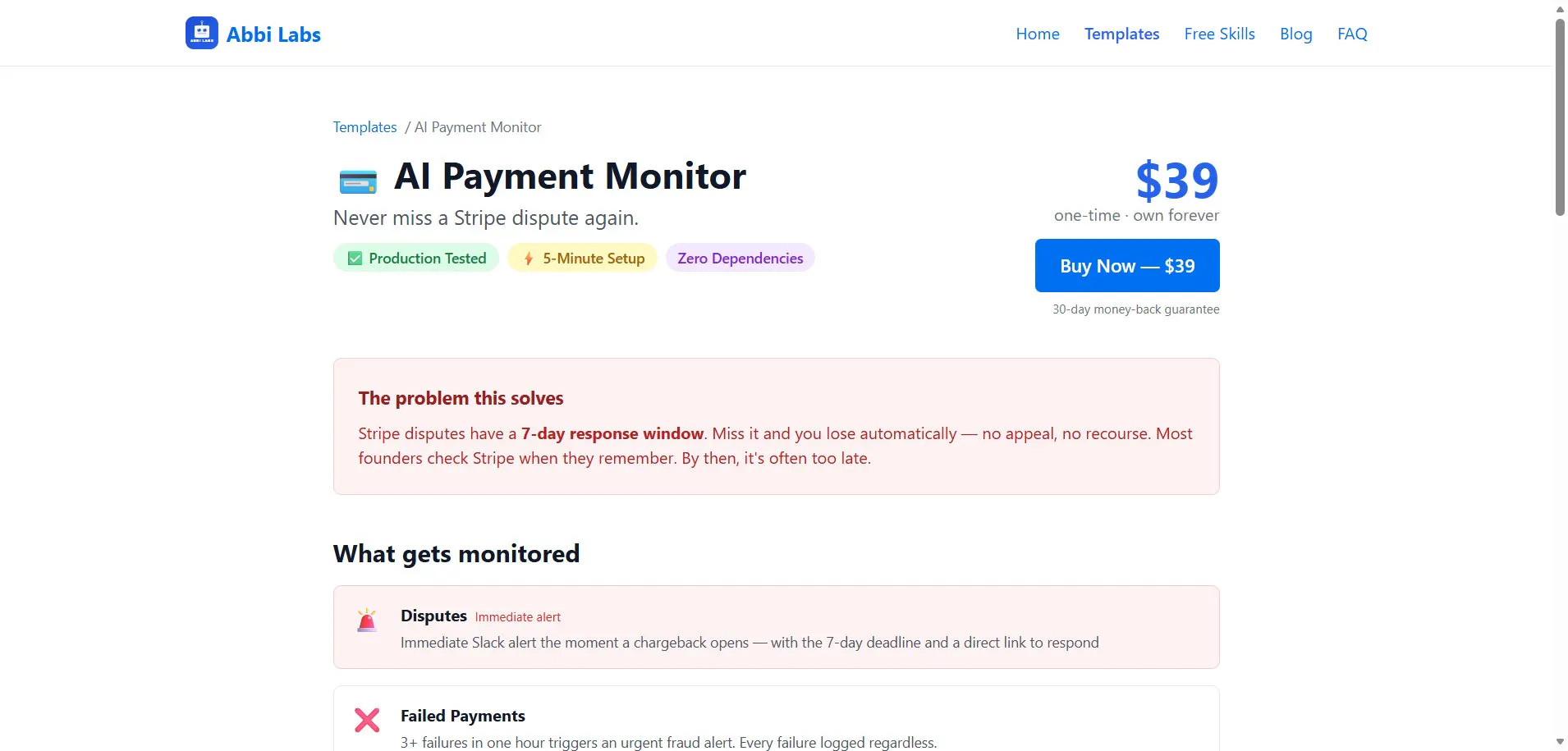Click the red 'Immediate alert' label

tap(518, 617)
